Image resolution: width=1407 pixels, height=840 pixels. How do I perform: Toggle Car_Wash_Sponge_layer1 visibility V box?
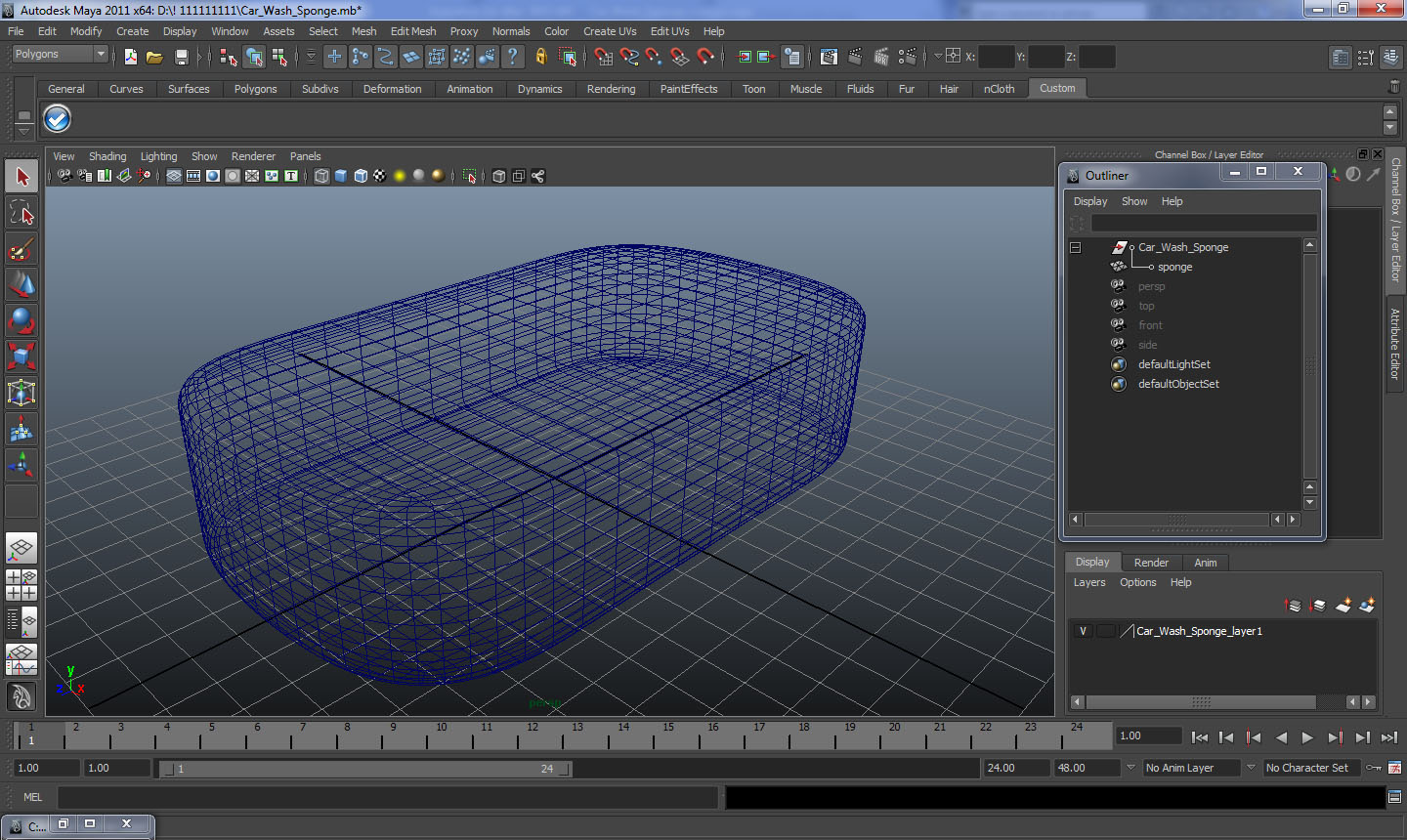pyautogui.click(x=1083, y=631)
